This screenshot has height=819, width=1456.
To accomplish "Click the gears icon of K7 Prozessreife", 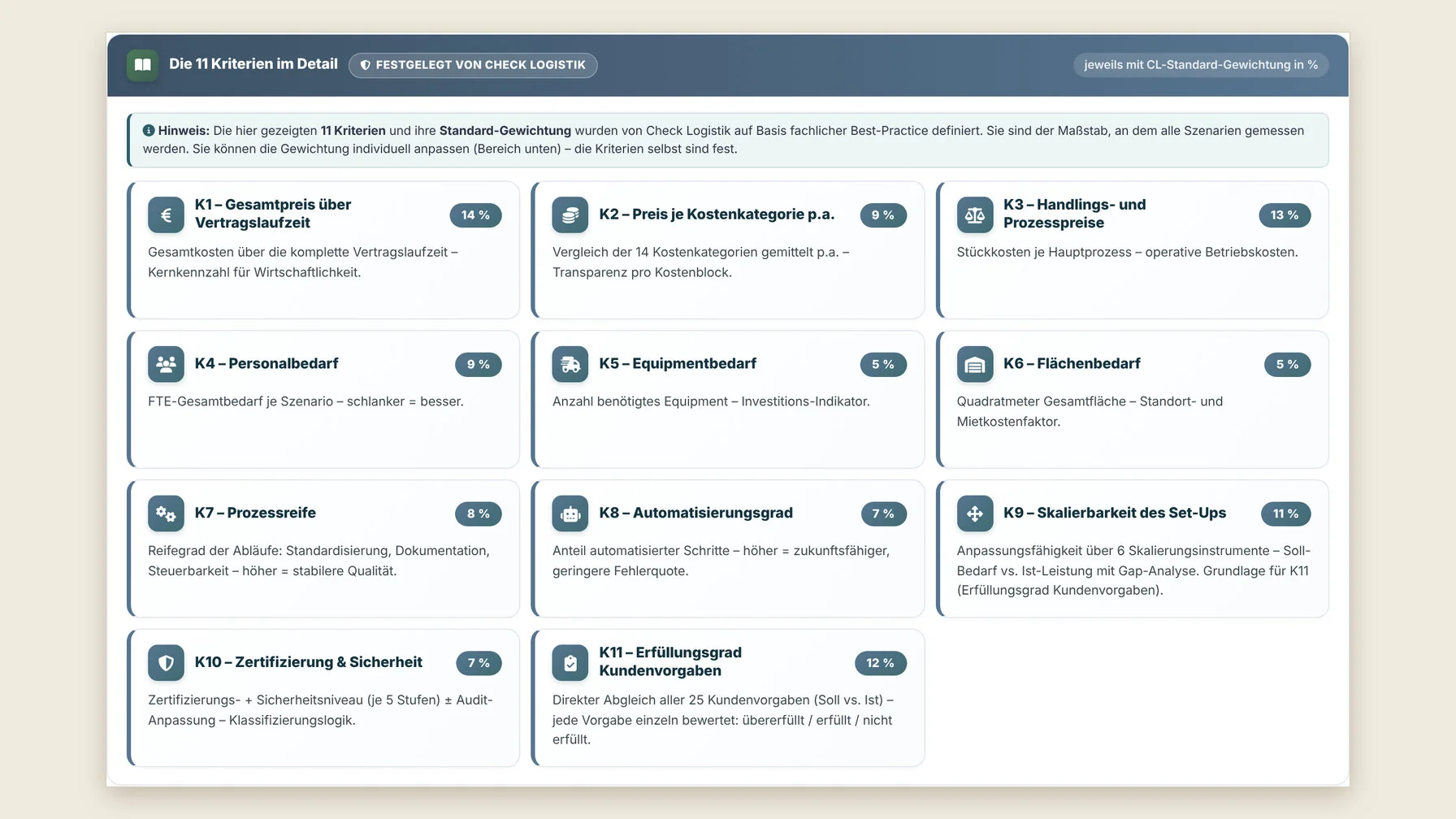I will click(167, 513).
